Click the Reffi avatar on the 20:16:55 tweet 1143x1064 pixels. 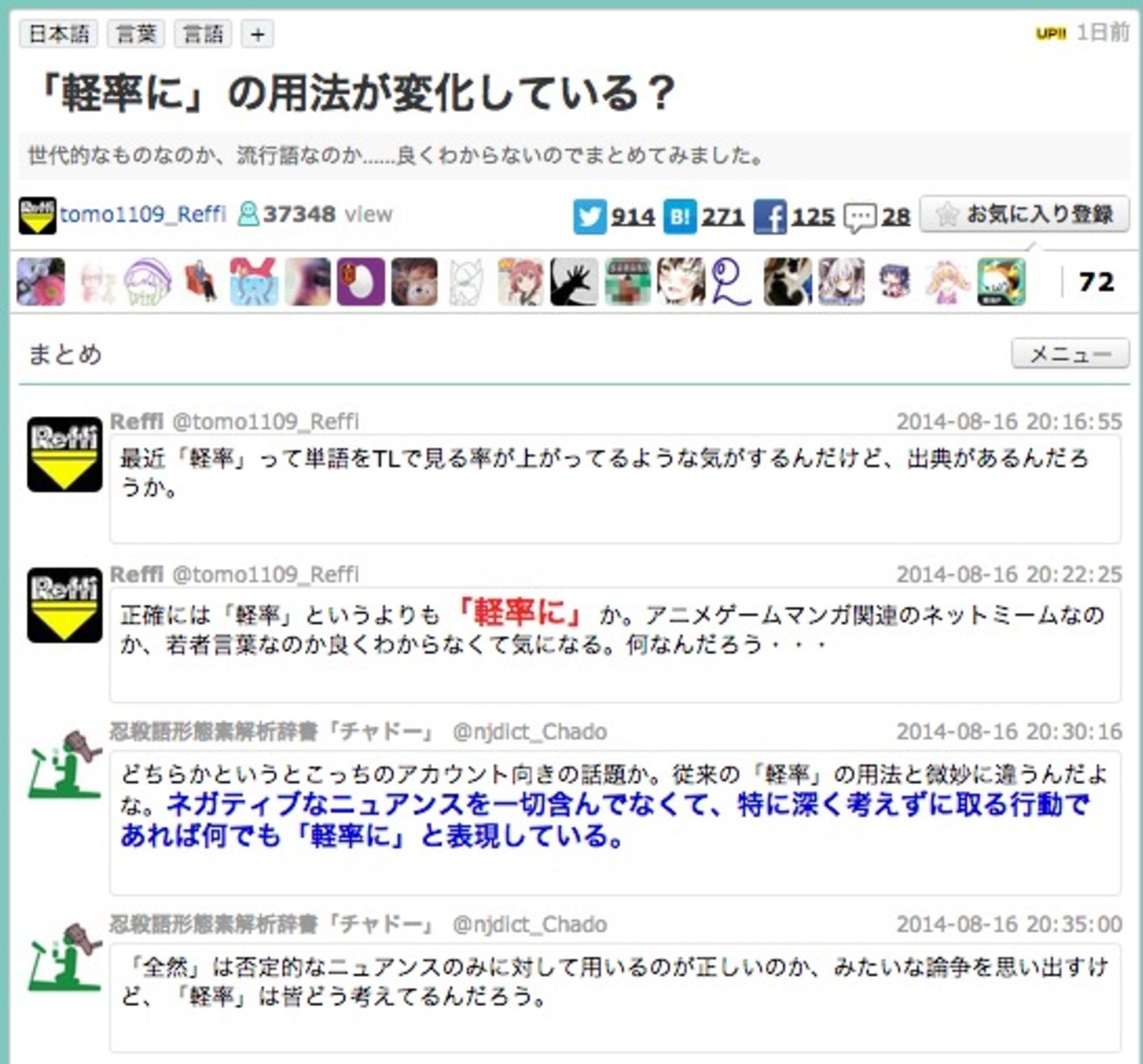point(64,454)
